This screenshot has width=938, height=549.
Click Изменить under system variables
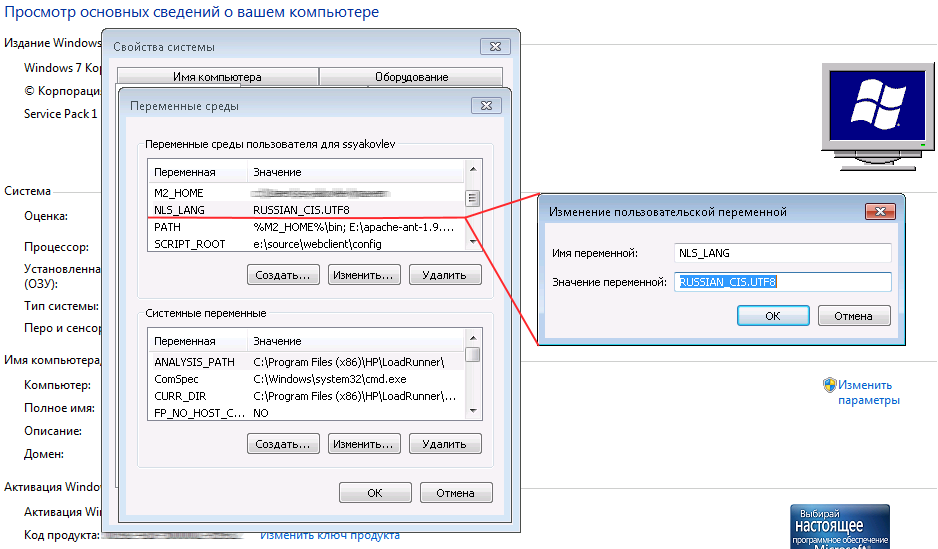pos(364,444)
